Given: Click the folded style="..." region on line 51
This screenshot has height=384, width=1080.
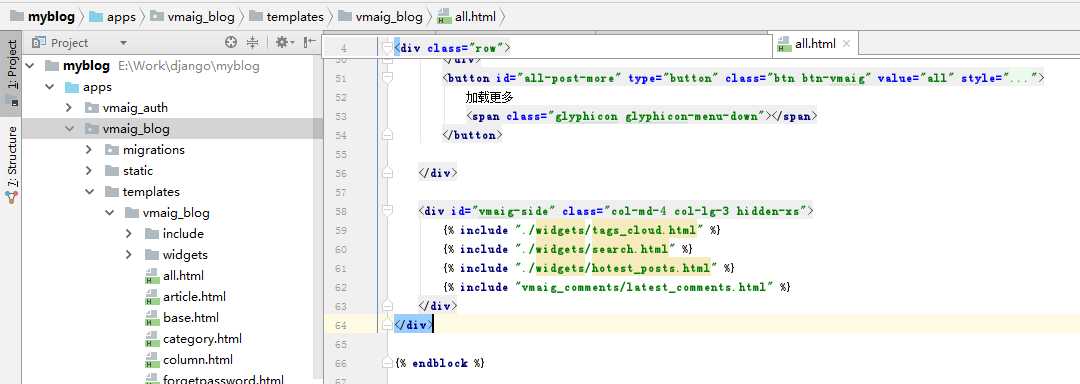Looking at the screenshot, I should point(1000,78).
